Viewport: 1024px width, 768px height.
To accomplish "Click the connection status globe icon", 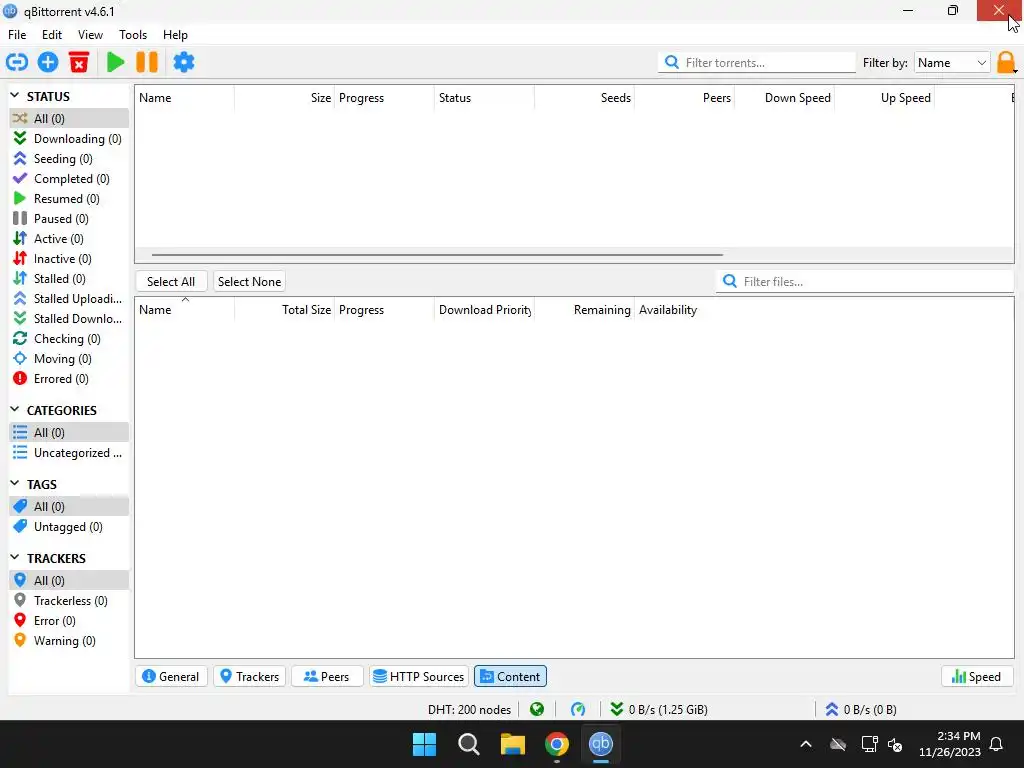I will (x=537, y=709).
